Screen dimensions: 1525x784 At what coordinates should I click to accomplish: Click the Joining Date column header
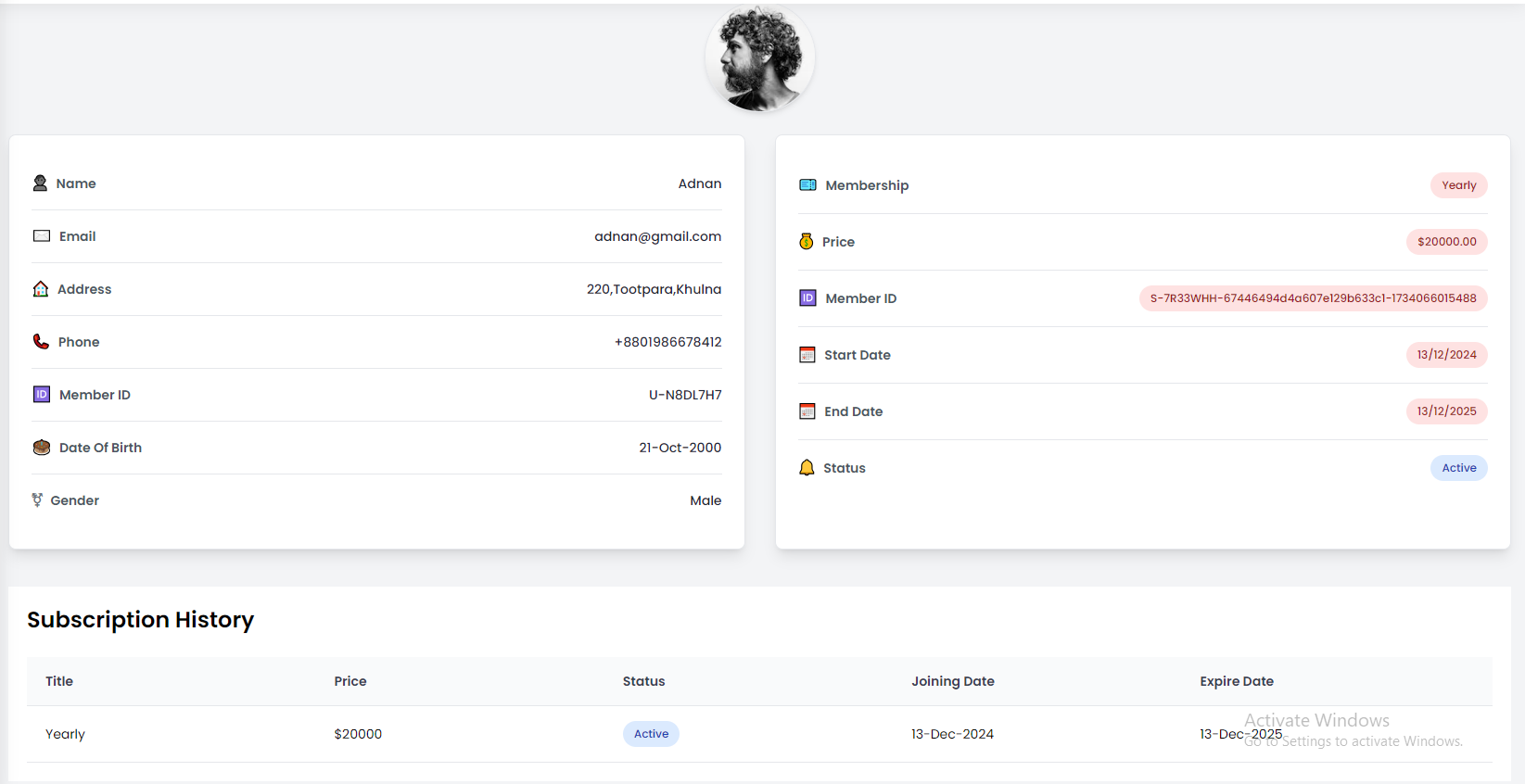952,681
